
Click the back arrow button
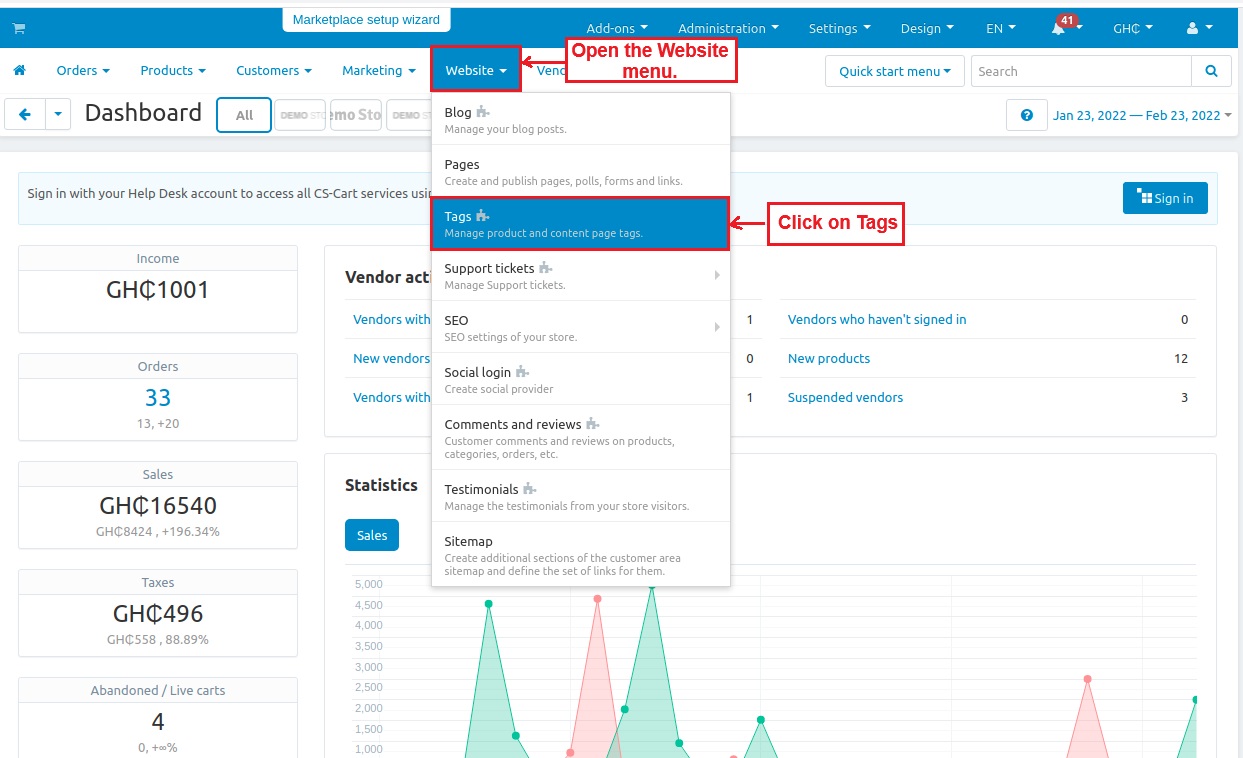(25, 115)
